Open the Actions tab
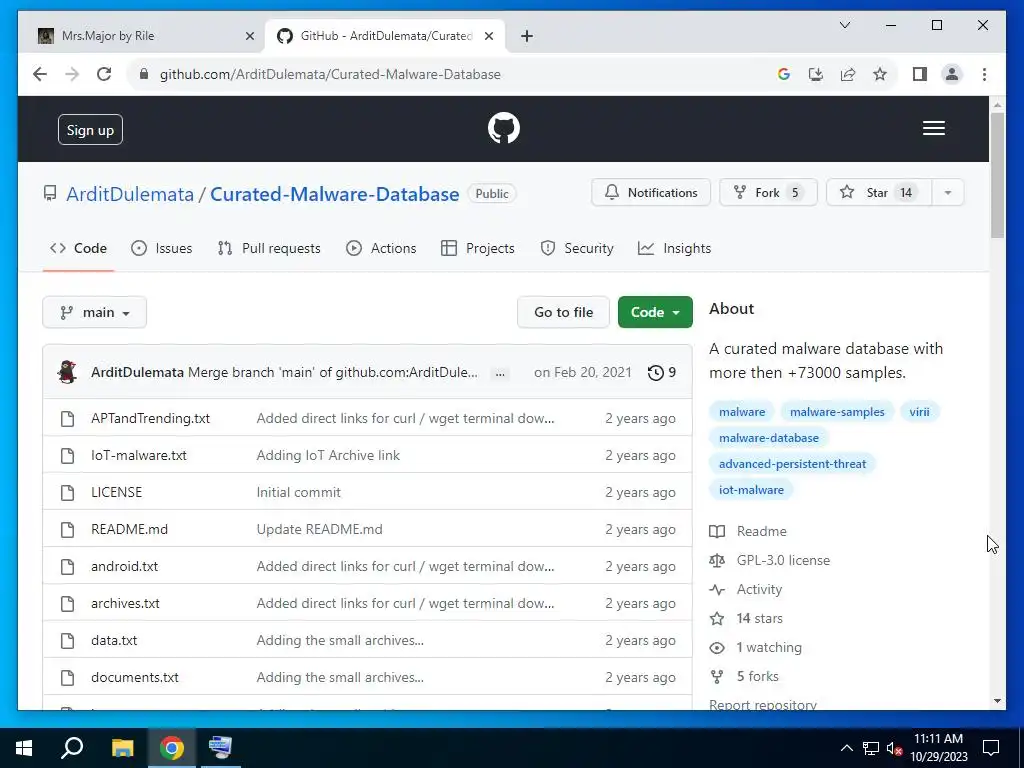Viewport: 1024px width, 768px height. [x=381, y=248]
